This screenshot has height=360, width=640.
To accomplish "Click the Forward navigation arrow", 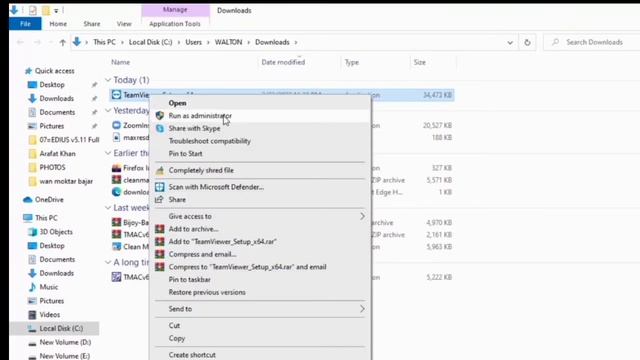I will tap(37, 42).
